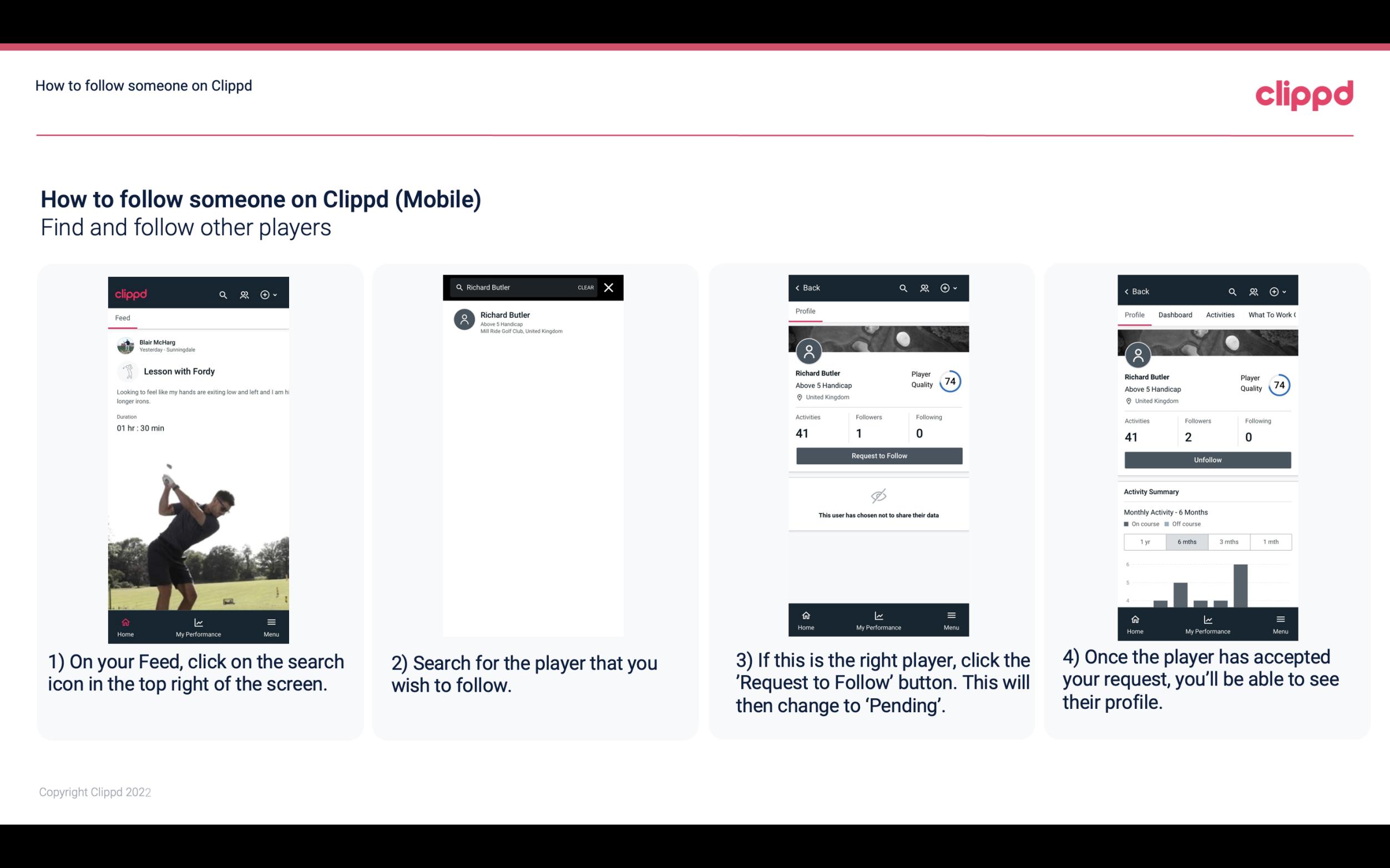Click the 'Unfollow' button on profile screen

1207,459
